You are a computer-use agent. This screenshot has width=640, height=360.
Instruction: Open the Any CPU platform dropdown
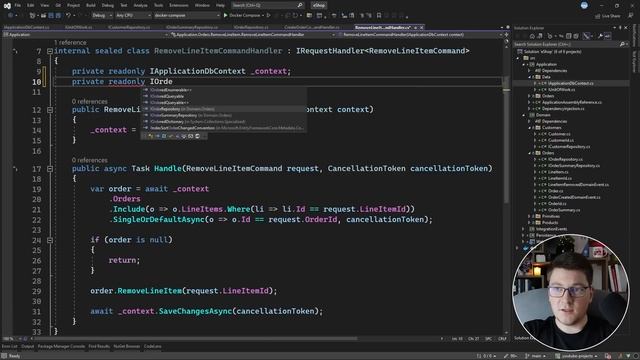tap(133, 16)
